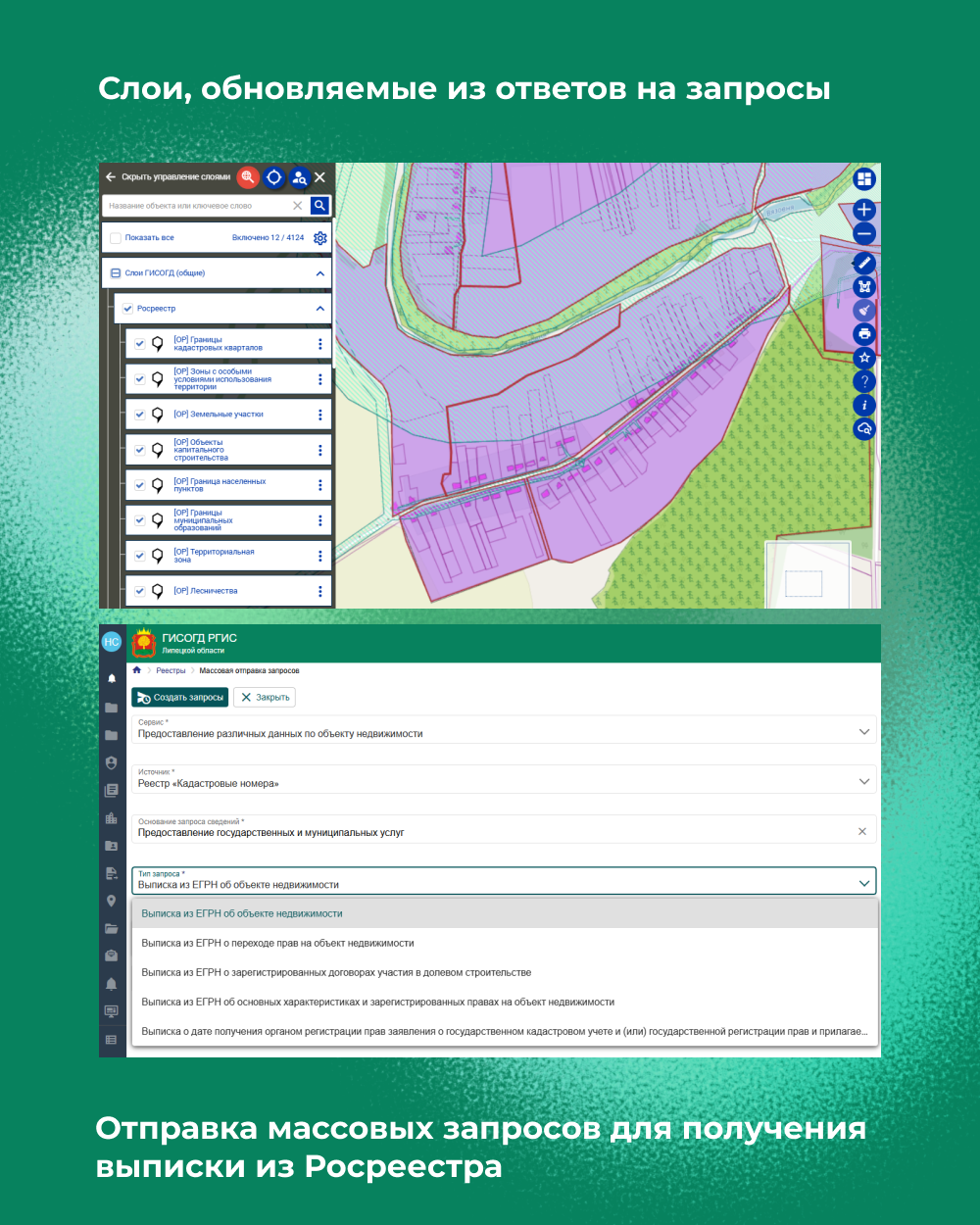Clear the Основание запроса сведений field
This screenshot has height=1225, width=980.
point(862,831)
